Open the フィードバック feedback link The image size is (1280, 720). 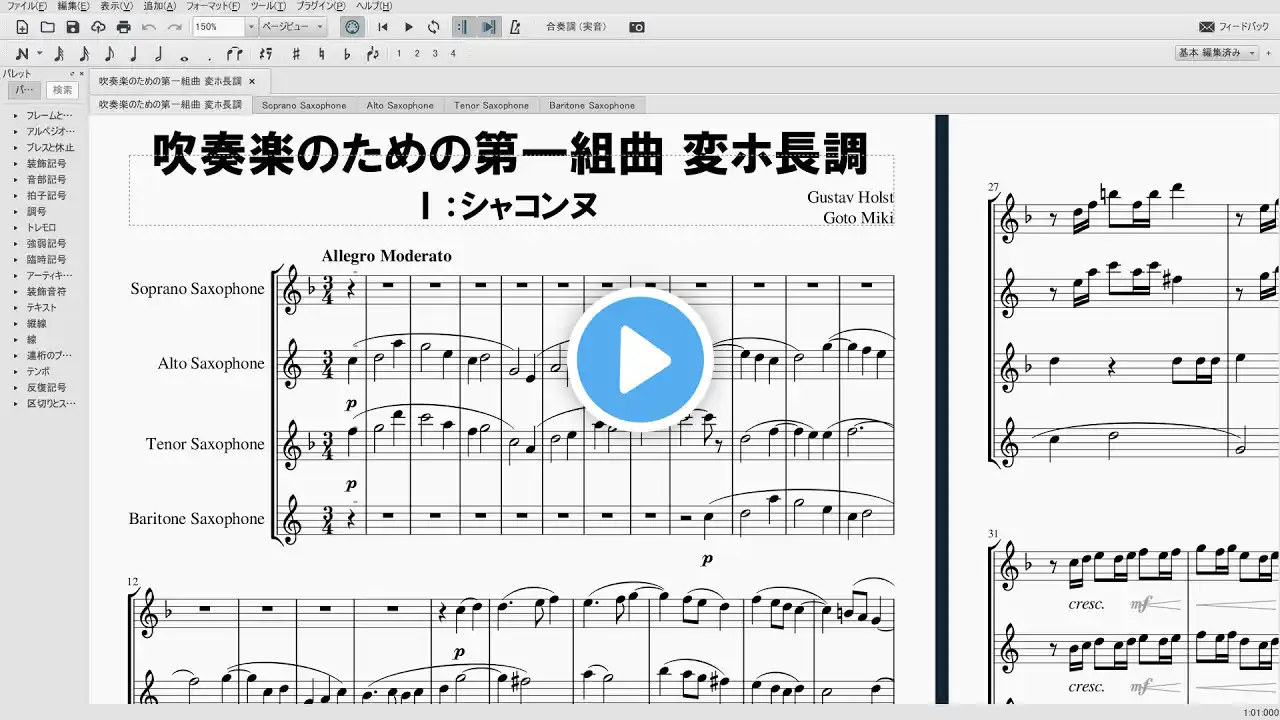point(1234,27)
